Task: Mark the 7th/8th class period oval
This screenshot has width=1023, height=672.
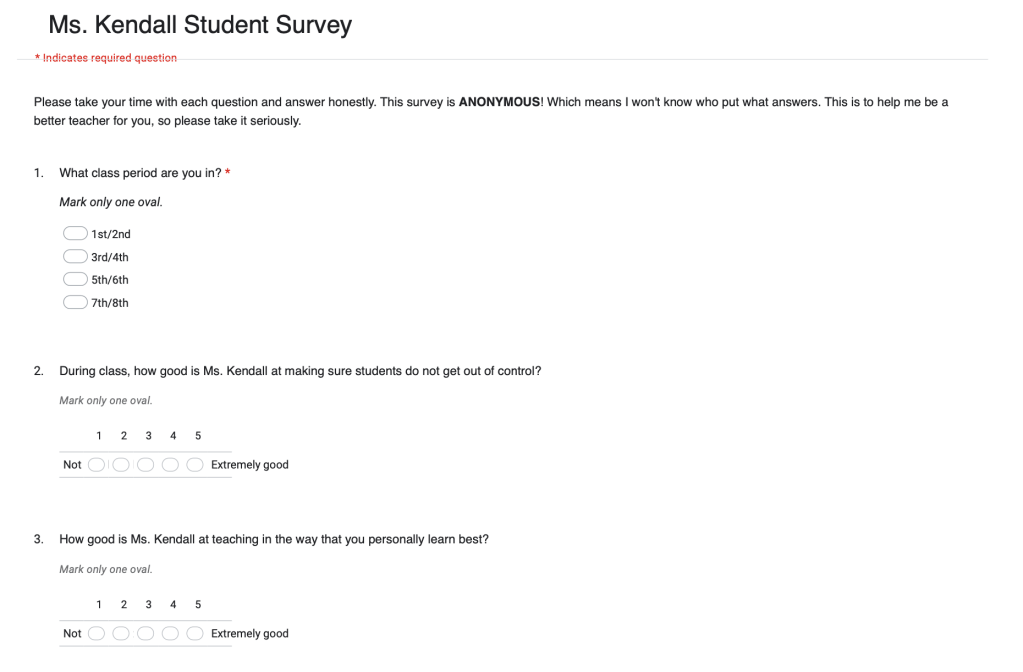Action: click(x=75, y=303)
